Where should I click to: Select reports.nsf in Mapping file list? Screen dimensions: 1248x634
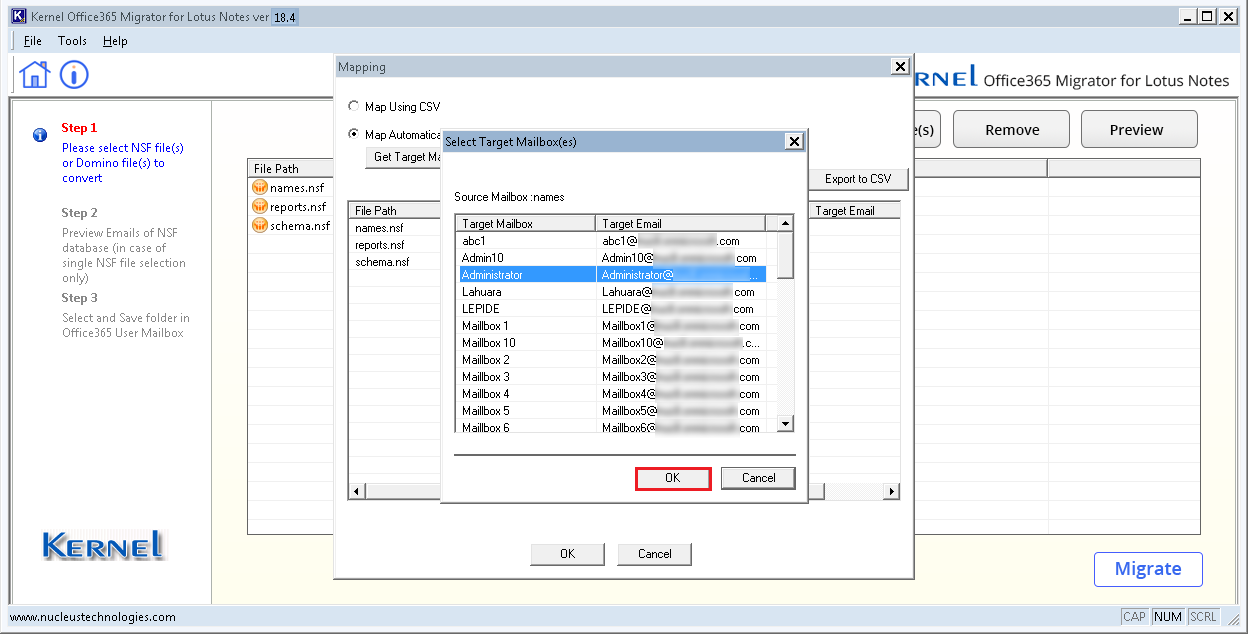pos(380,245)
